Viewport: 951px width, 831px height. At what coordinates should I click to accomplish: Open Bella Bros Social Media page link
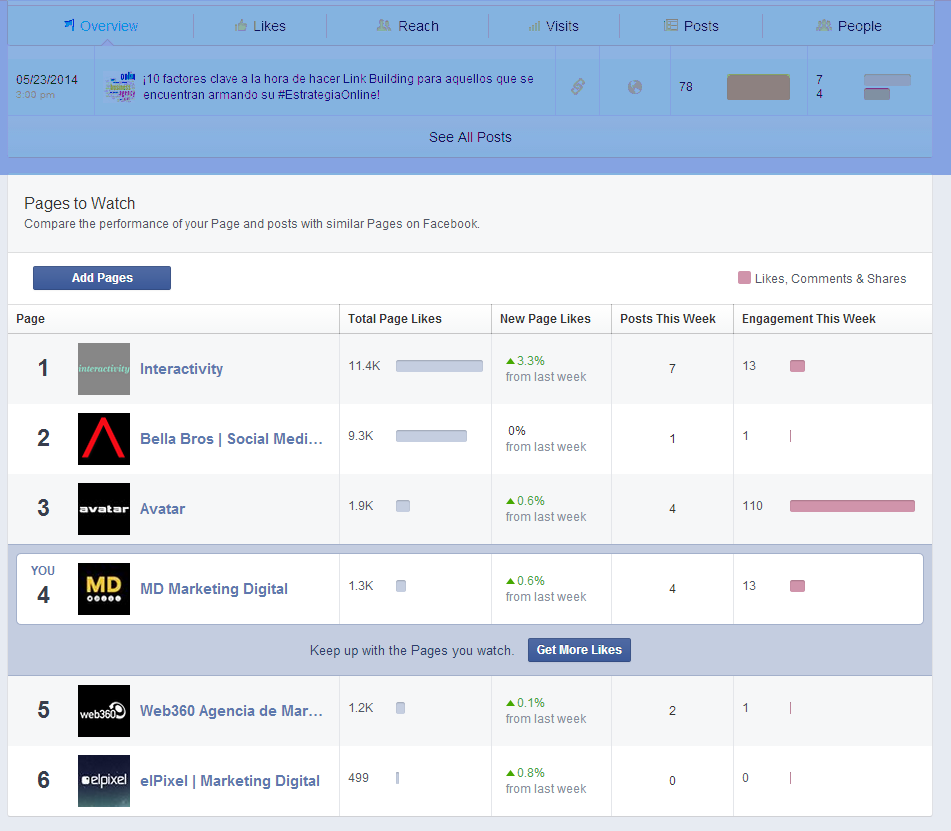(231, 439)
